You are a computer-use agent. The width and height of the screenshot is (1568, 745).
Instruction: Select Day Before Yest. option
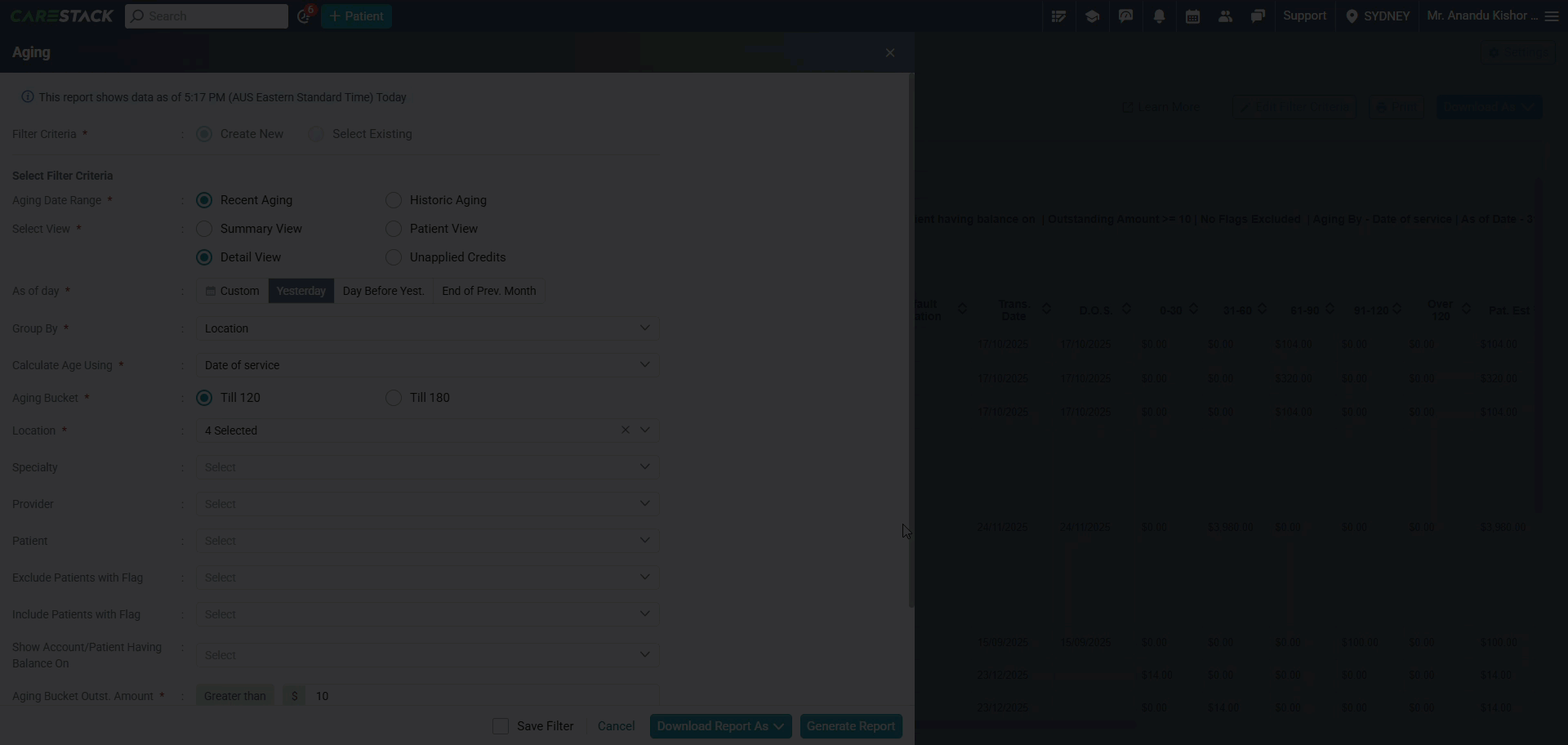click(x=383, y=291)
